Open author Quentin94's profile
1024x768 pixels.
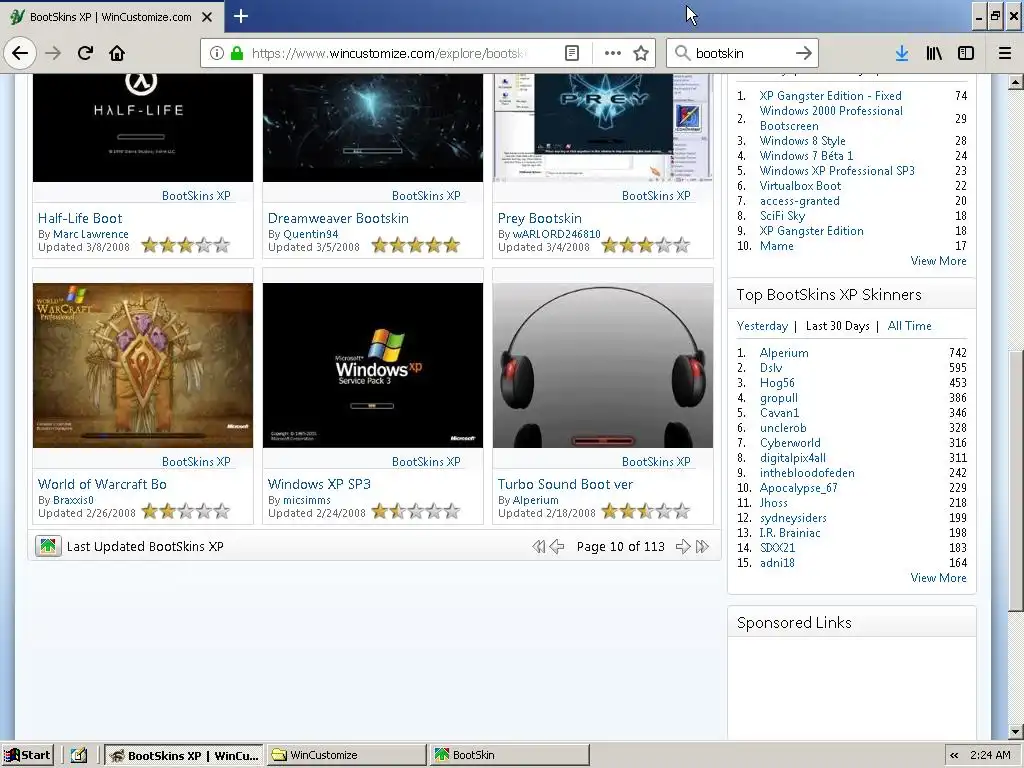(x=311, y=234)
